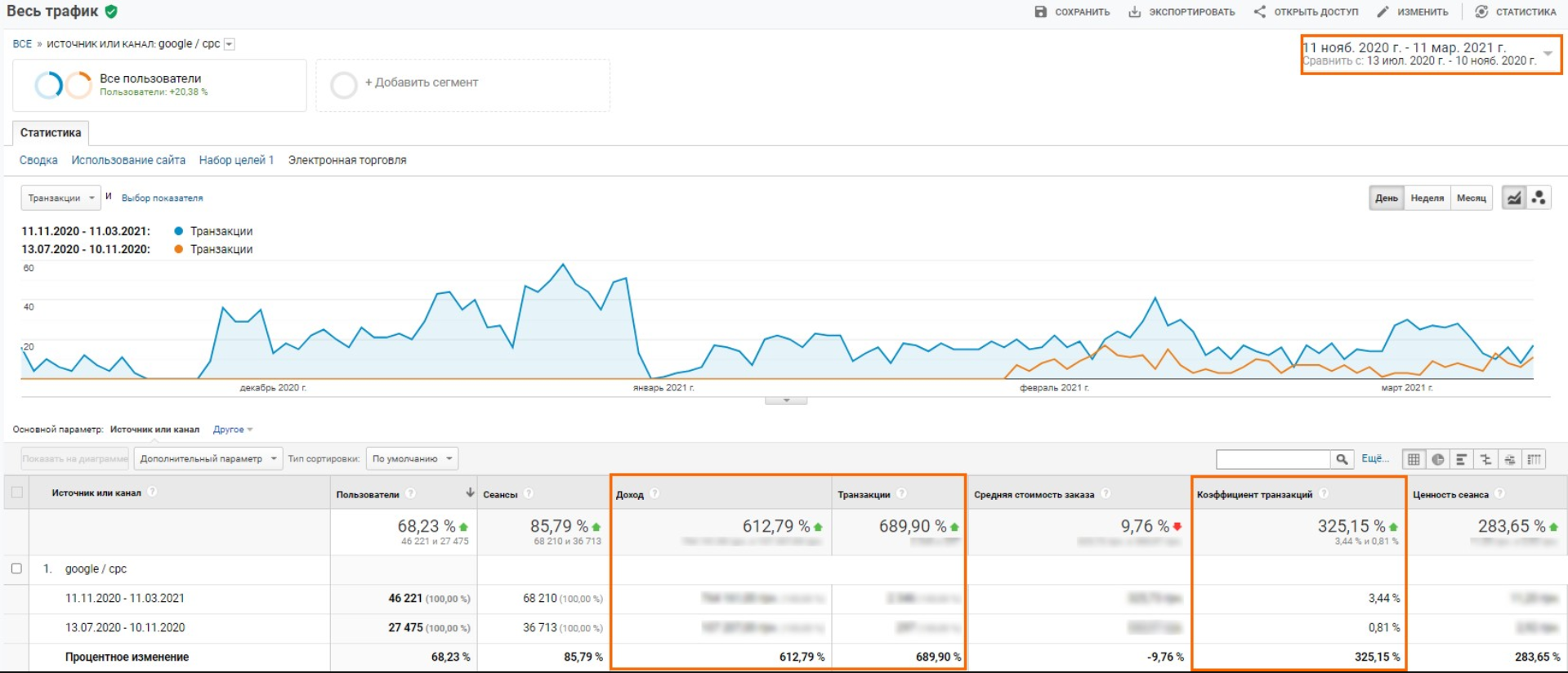This screenshot has width=1568, height=673.
Task: Click help icon next to Сеансы
Action: (x=529, y=493)
